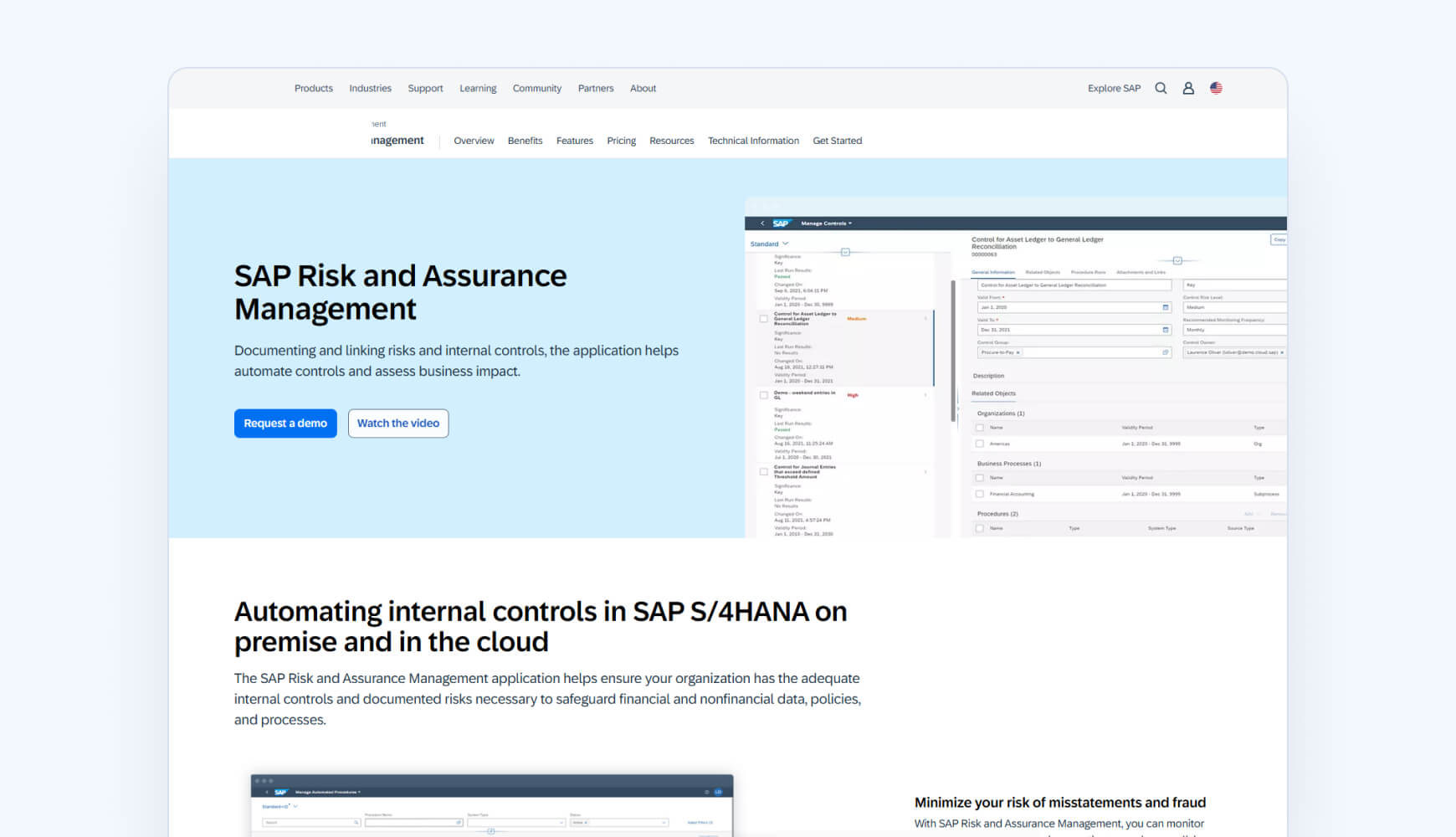The image size is (1456, 837).
Task: Tick the Americas organization row checkbox
Action: pos(980,444)
